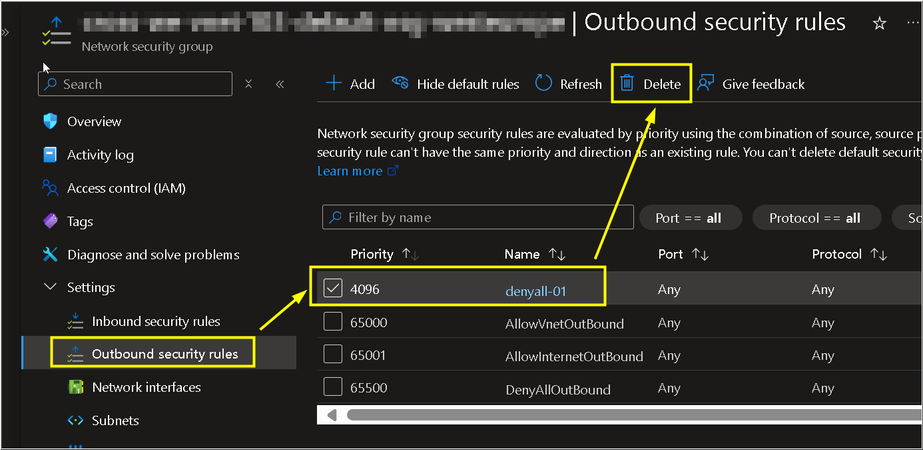Click the Refresh circular arrow icon

pyautogui.click(x=543, y=84)
